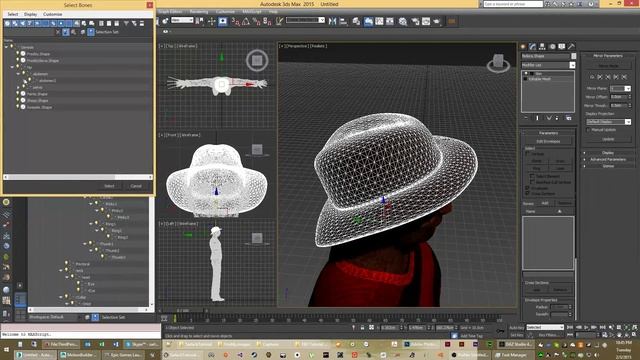Click the Top viewport ViewCube
The width and height of the screenshot is (640, 360).
tap(257, 60)
